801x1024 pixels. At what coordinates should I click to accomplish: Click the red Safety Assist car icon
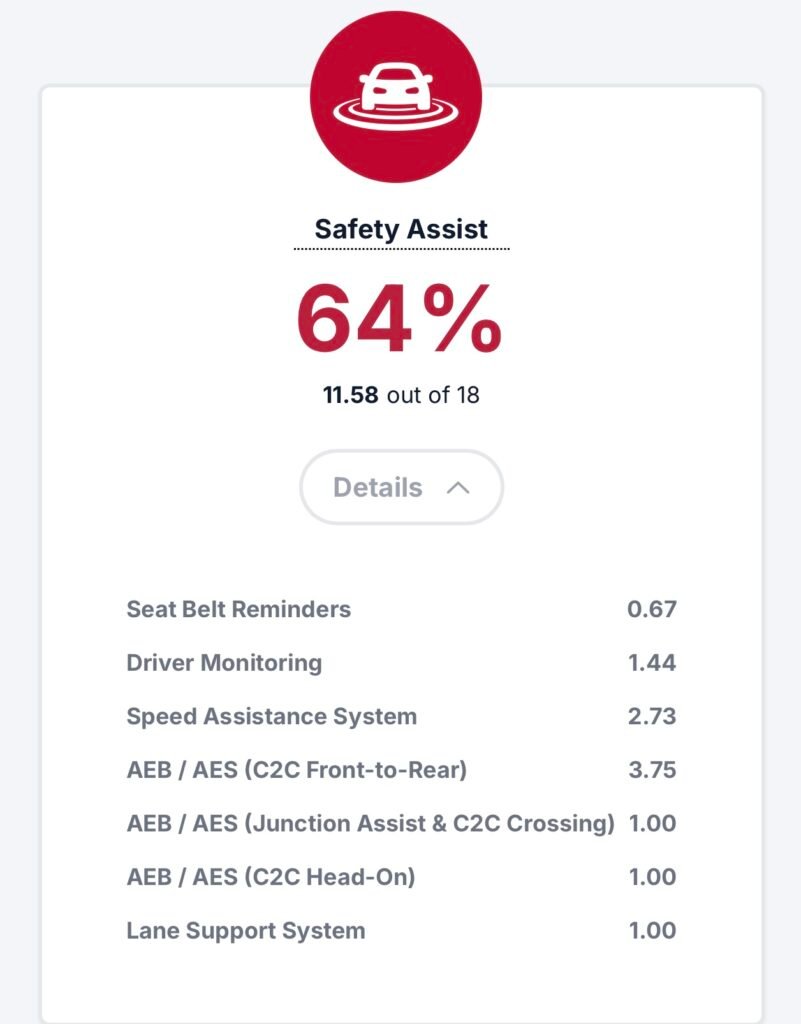pos(396,97)
